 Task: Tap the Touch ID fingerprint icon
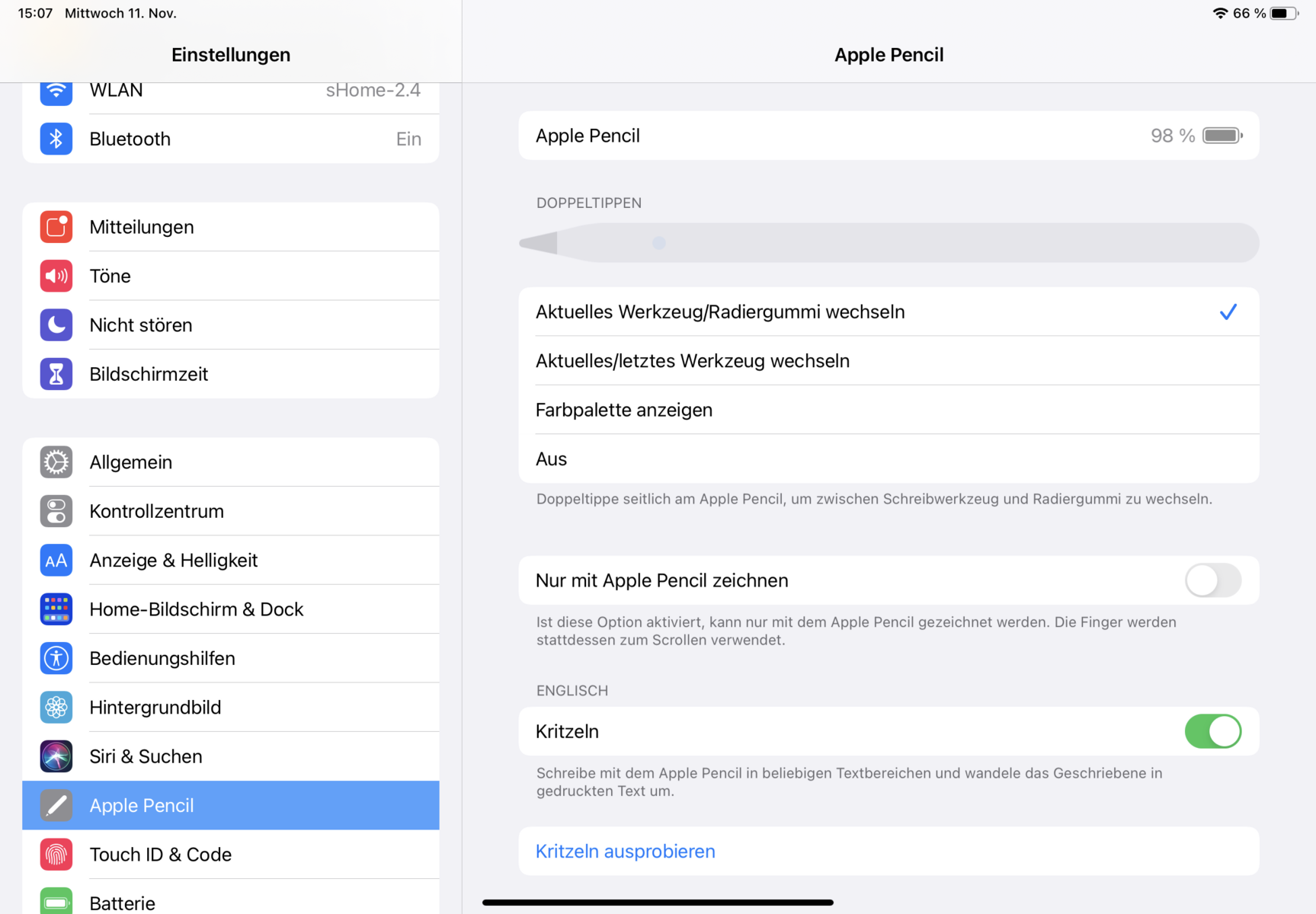click(x=56, y=855)
